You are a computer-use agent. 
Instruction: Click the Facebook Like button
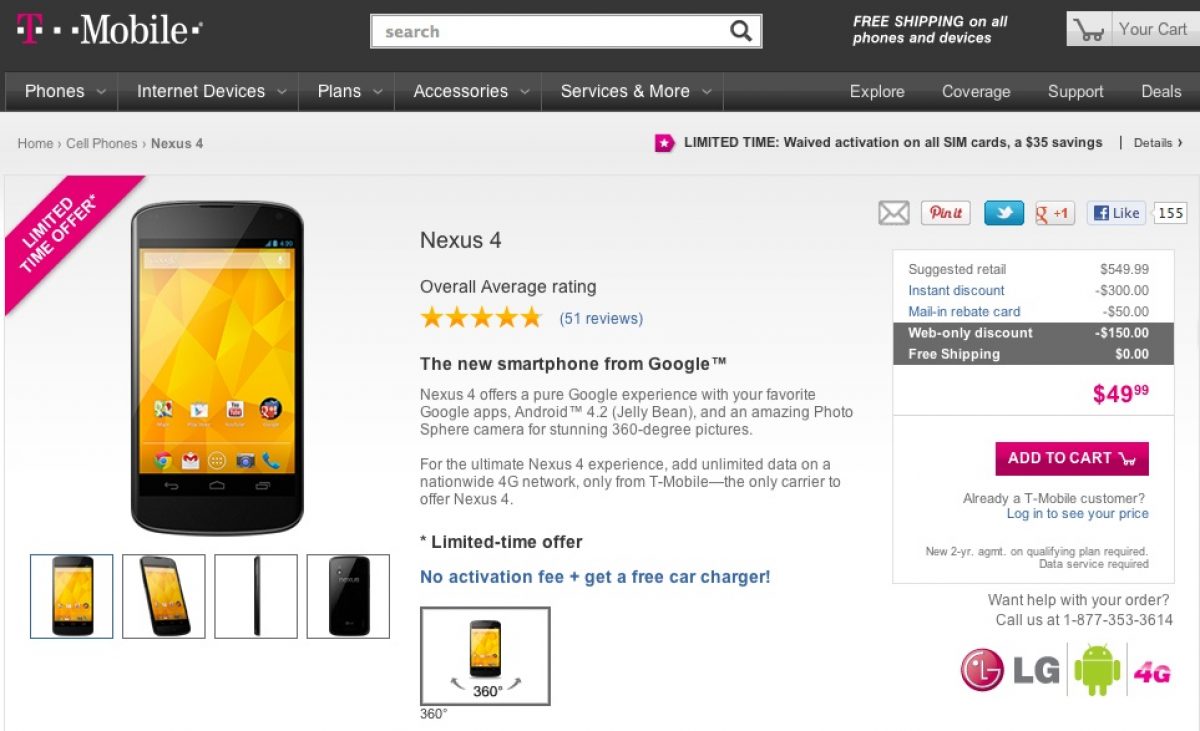pyautogui.click(x=1116, y=213)
